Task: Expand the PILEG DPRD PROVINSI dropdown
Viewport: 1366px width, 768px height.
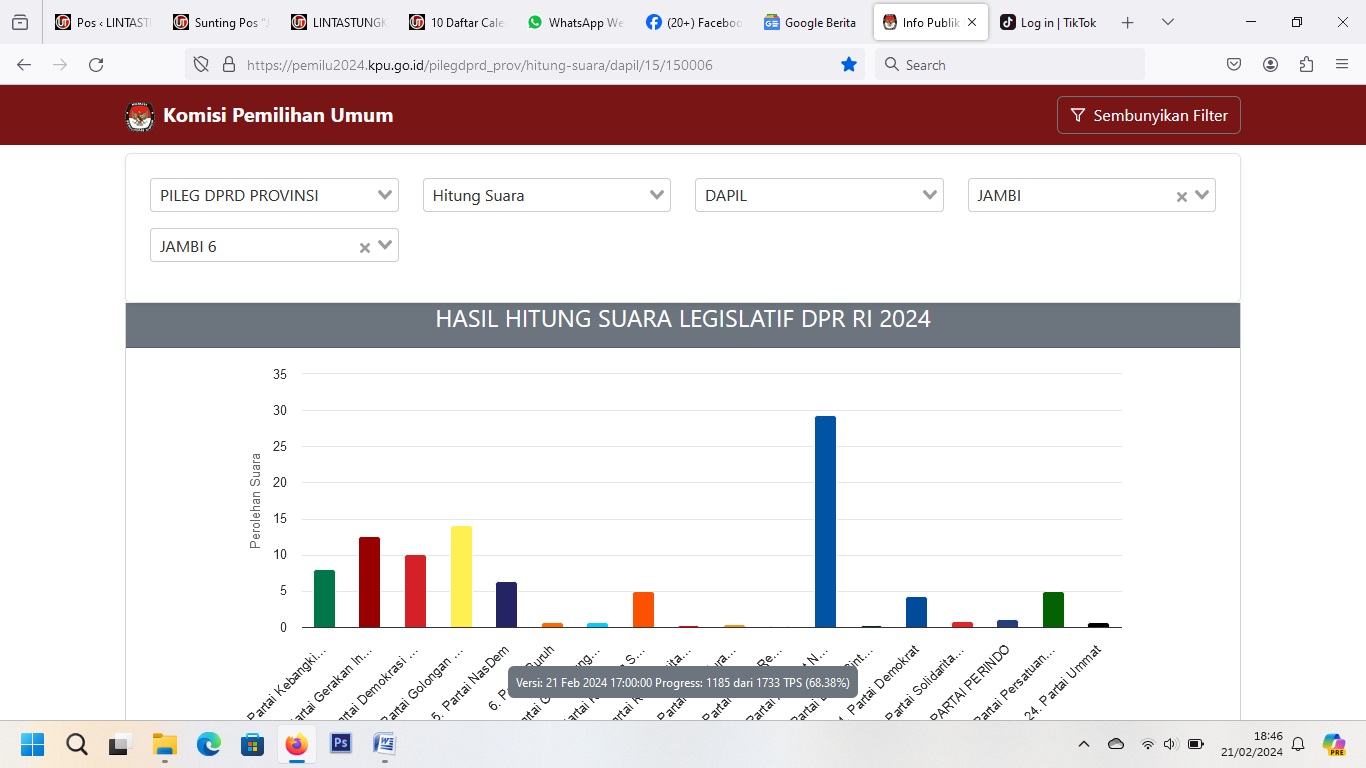Action: (x=274, y=196)
